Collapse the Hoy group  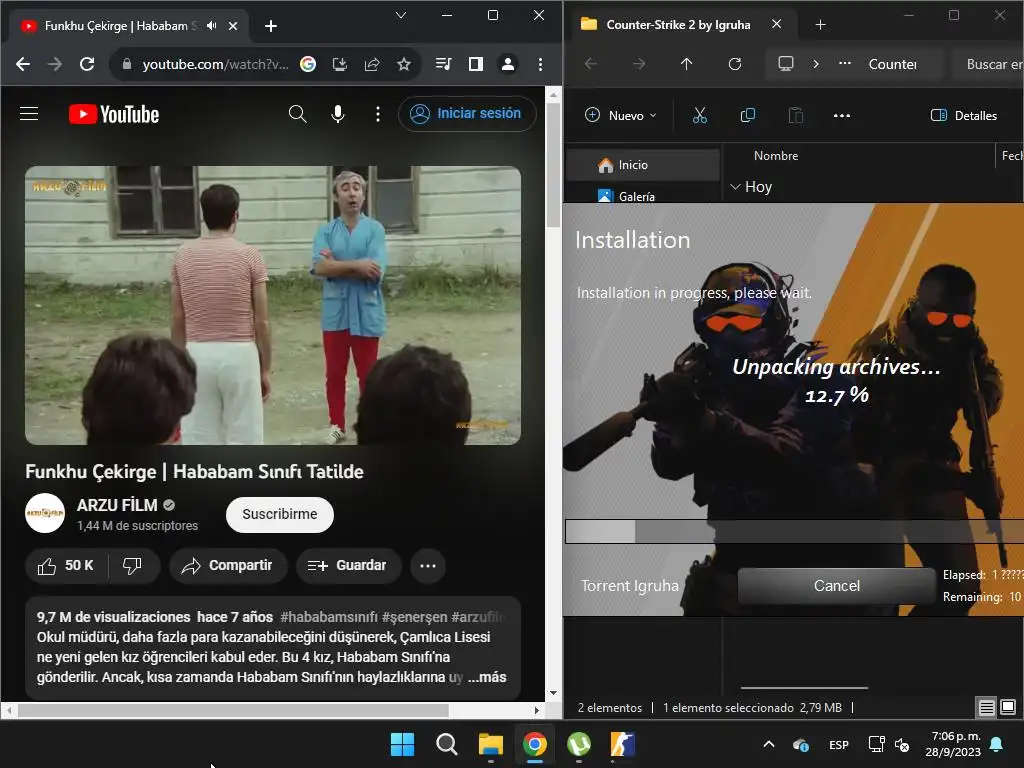pos(735,187)
